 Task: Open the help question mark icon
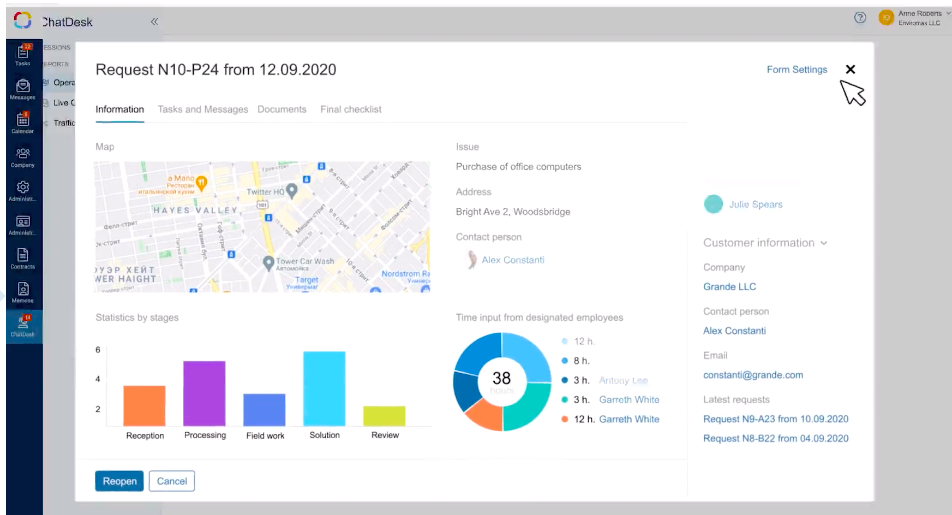[860, 18]
